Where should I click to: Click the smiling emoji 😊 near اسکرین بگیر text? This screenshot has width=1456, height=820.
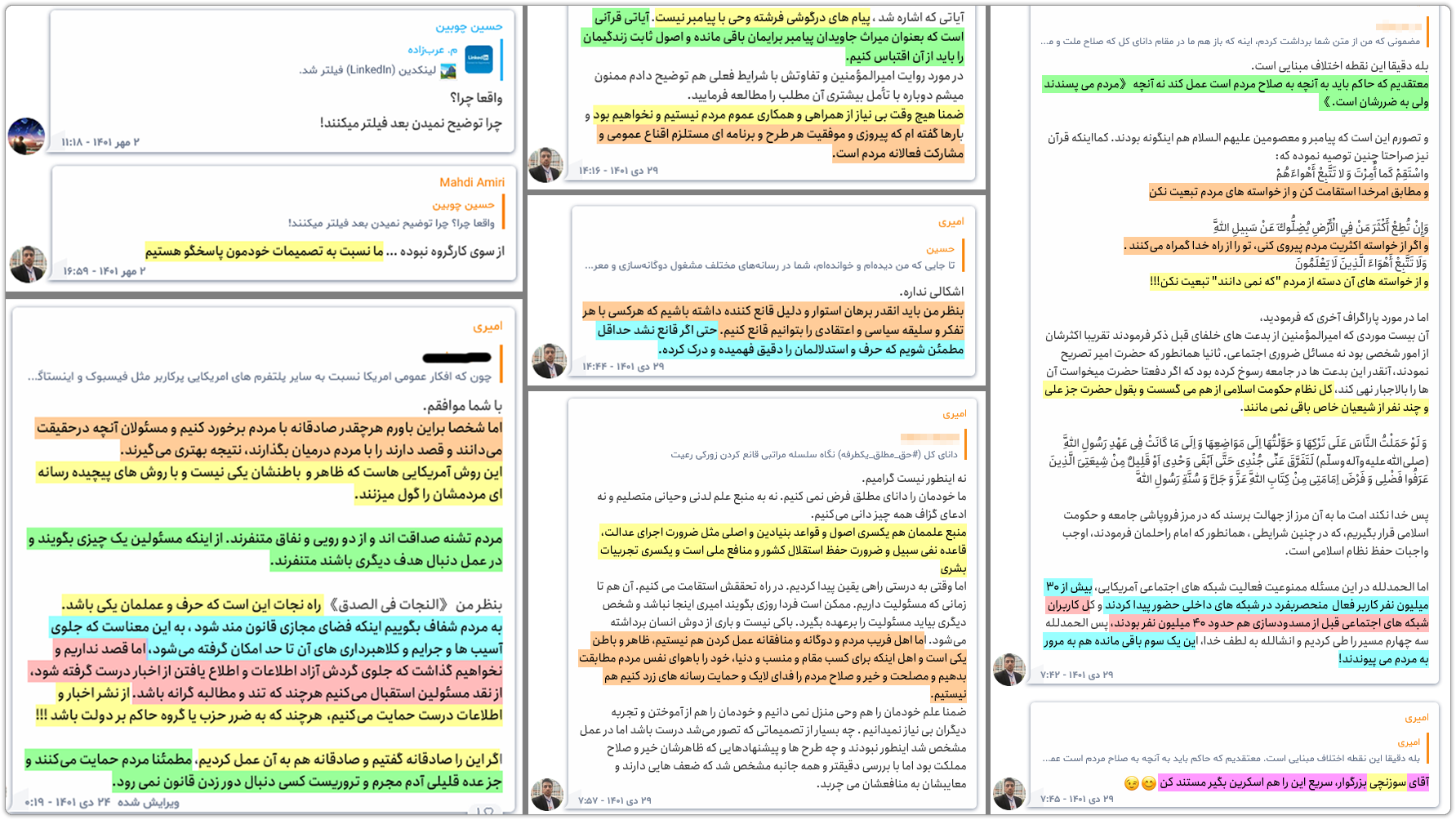coord(1148,784)
